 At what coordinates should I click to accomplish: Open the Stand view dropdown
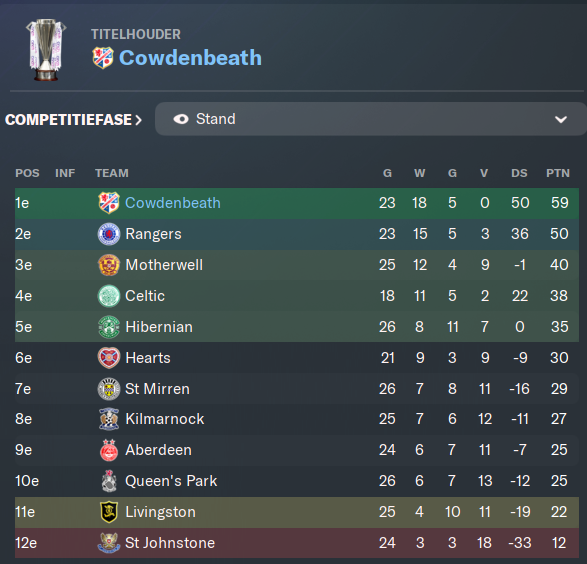[371, 119]
